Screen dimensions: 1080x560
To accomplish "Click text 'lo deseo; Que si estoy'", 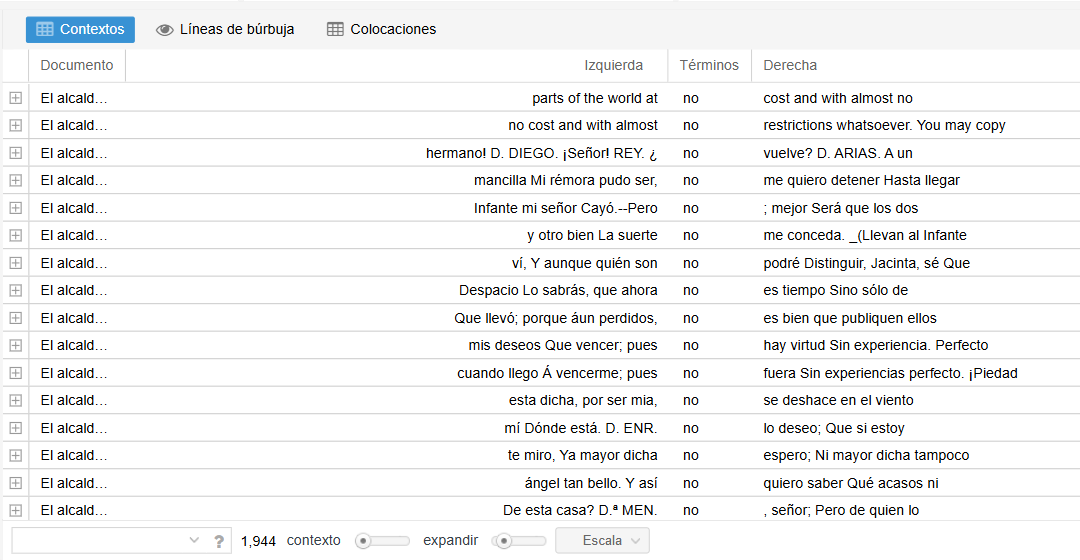I will point(833,428).
